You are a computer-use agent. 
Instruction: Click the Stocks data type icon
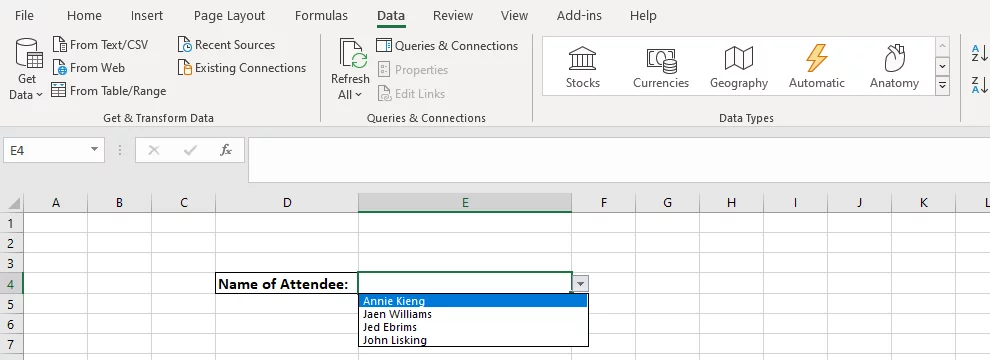pos(582,59)
